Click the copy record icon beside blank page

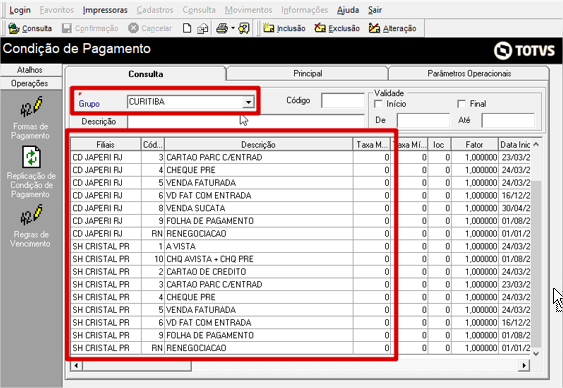pyautogui.click(x=203, y=28)
